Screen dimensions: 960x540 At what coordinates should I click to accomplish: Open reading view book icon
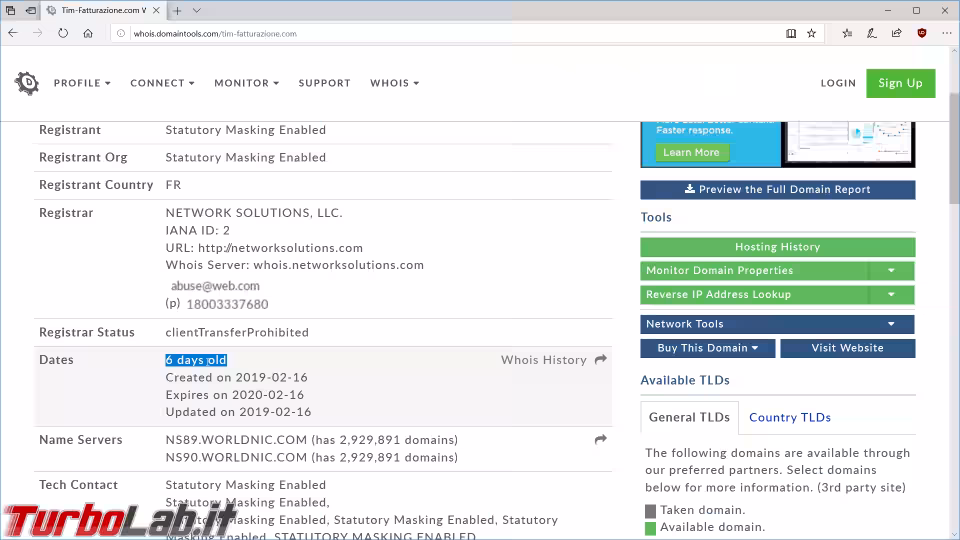coord(791,33)
